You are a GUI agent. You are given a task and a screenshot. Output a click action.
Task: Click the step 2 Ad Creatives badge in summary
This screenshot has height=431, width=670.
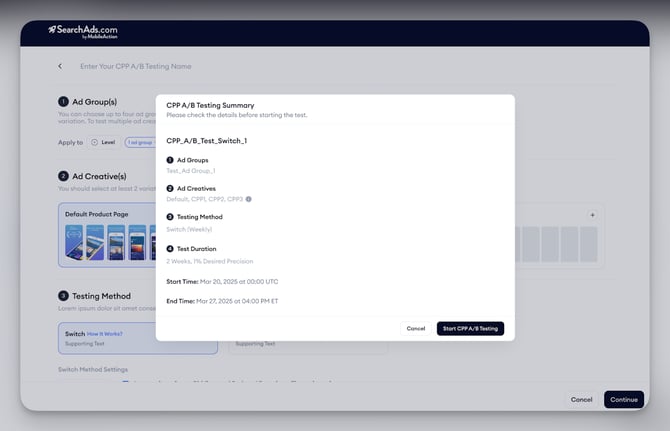pos(170,188)
